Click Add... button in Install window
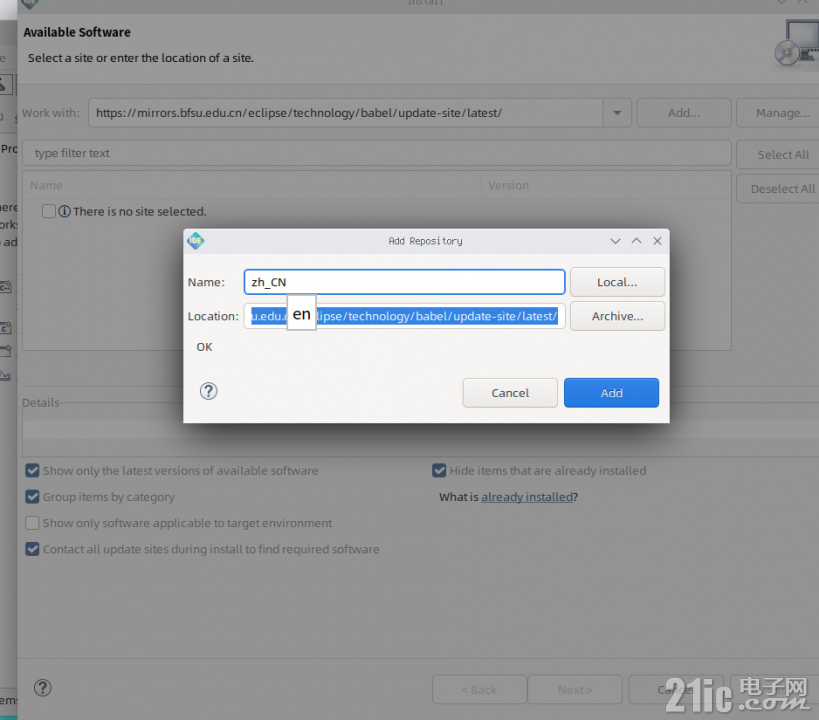 [x=684, y=113]
